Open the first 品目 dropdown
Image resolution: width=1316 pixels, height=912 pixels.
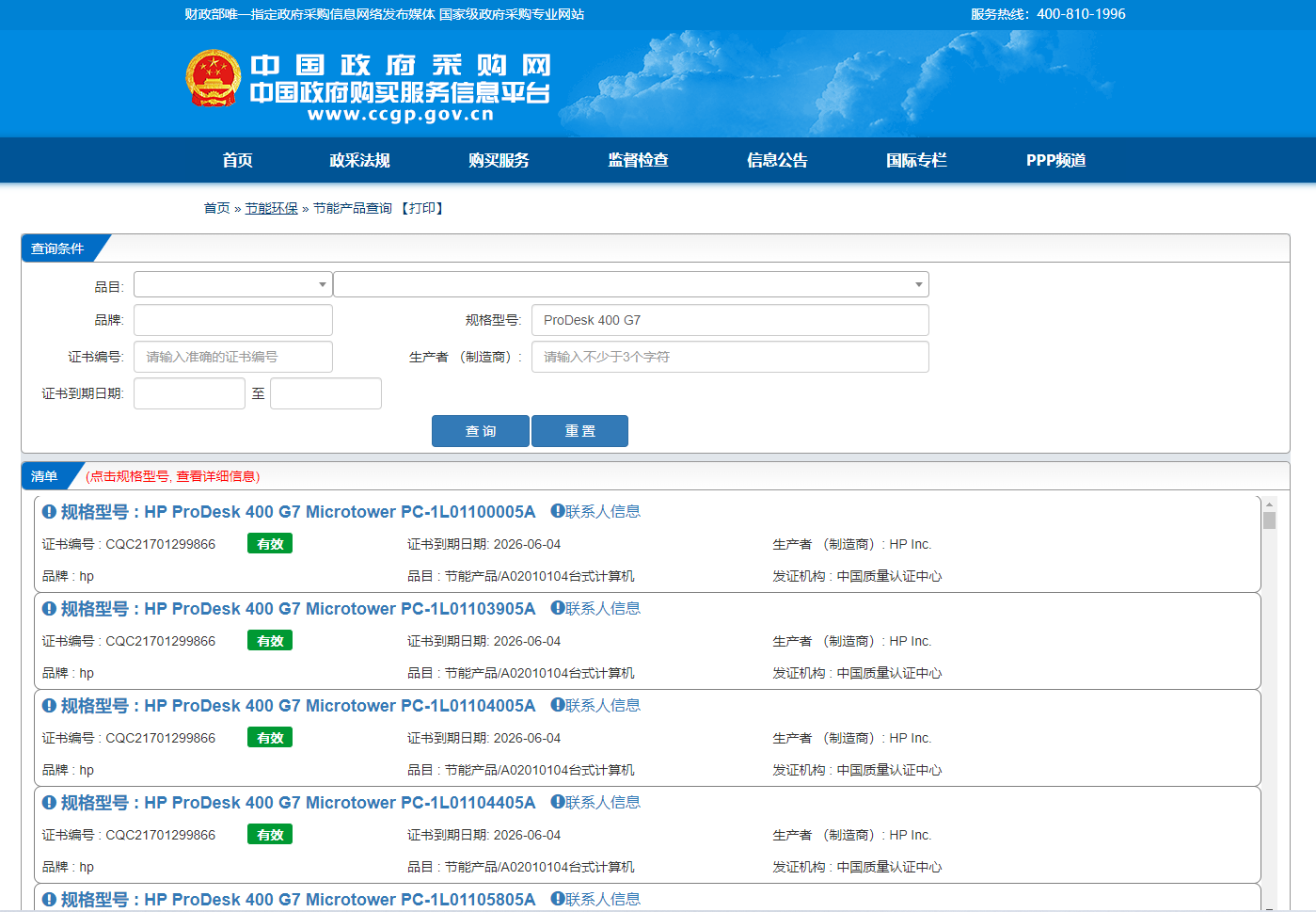point(232,284)
